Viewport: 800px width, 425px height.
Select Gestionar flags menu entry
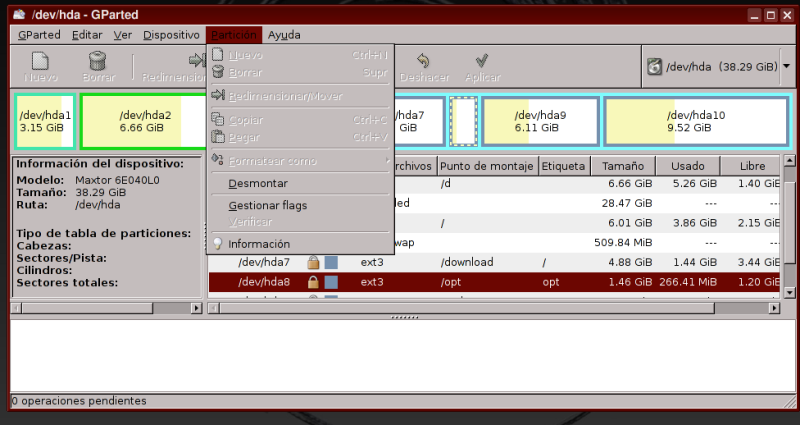(x=267, y=206)
